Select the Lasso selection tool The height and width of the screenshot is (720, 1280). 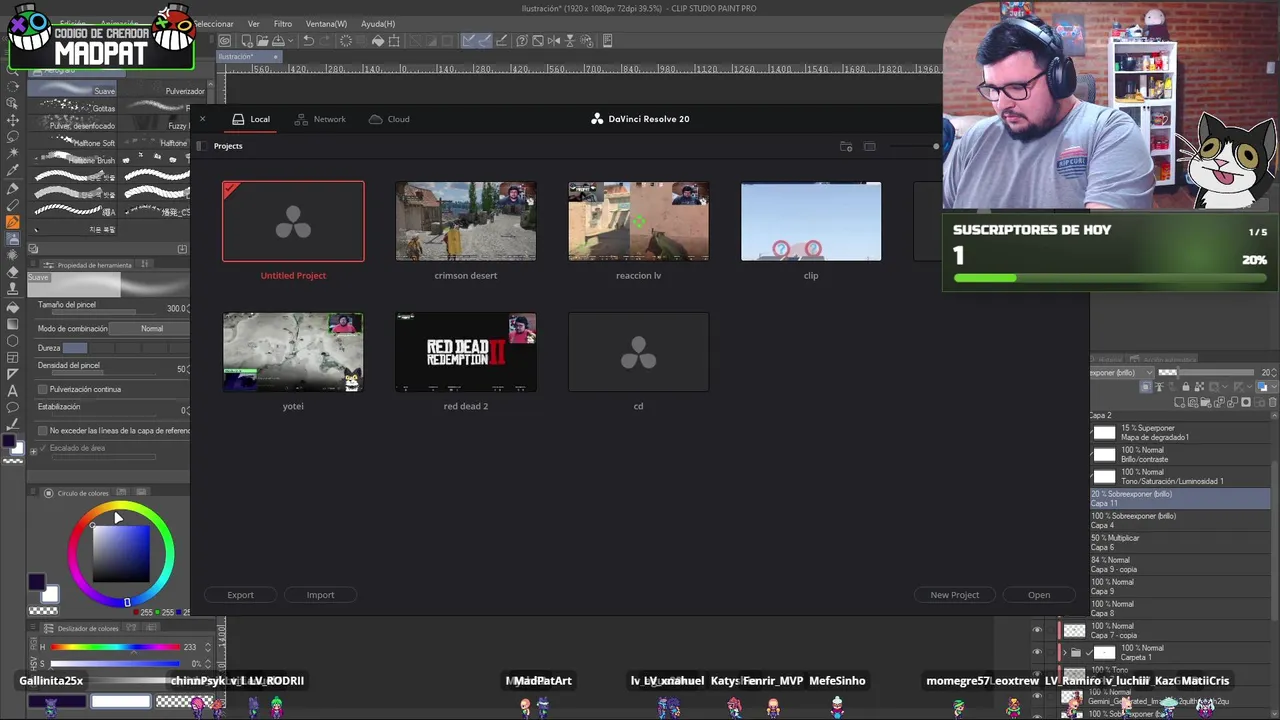click(x=12, y=137)
